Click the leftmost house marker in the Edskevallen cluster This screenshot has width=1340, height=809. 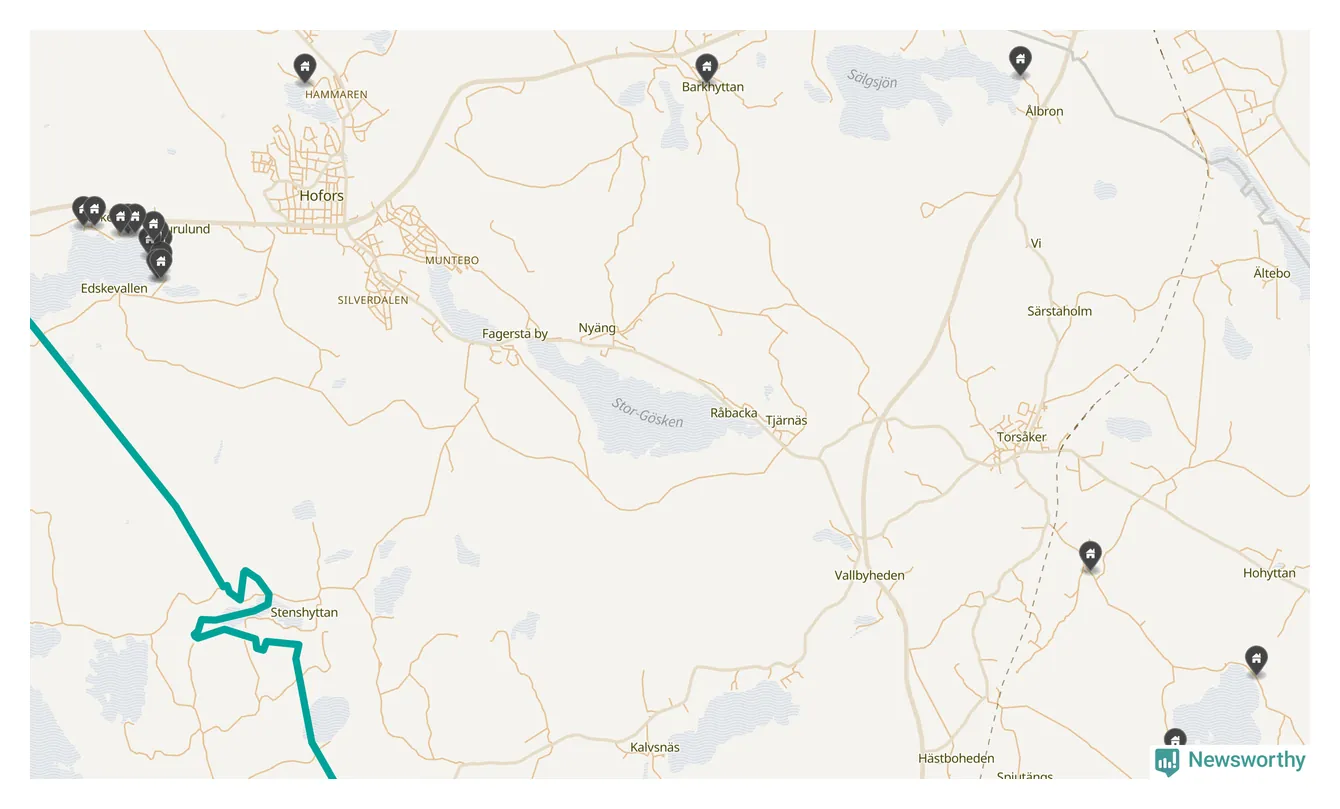pyautogui.click(x=83, y=209)
